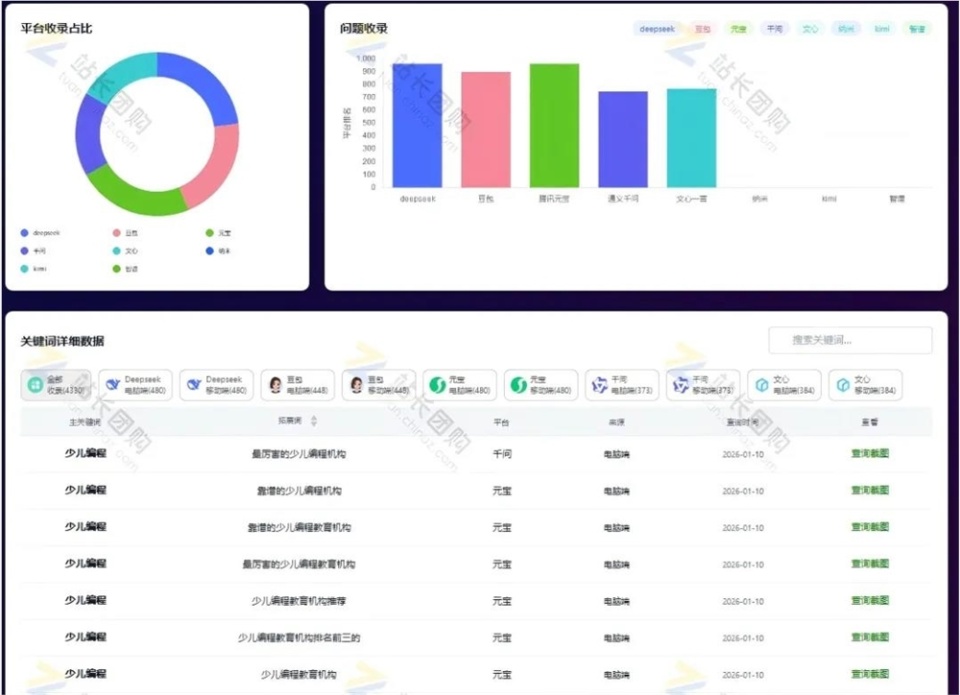This screenshot has height=695, width=960.
Task: Open 查询截图 for 最厉害的少儿编程教育机构 row
Action: point(869,563)
